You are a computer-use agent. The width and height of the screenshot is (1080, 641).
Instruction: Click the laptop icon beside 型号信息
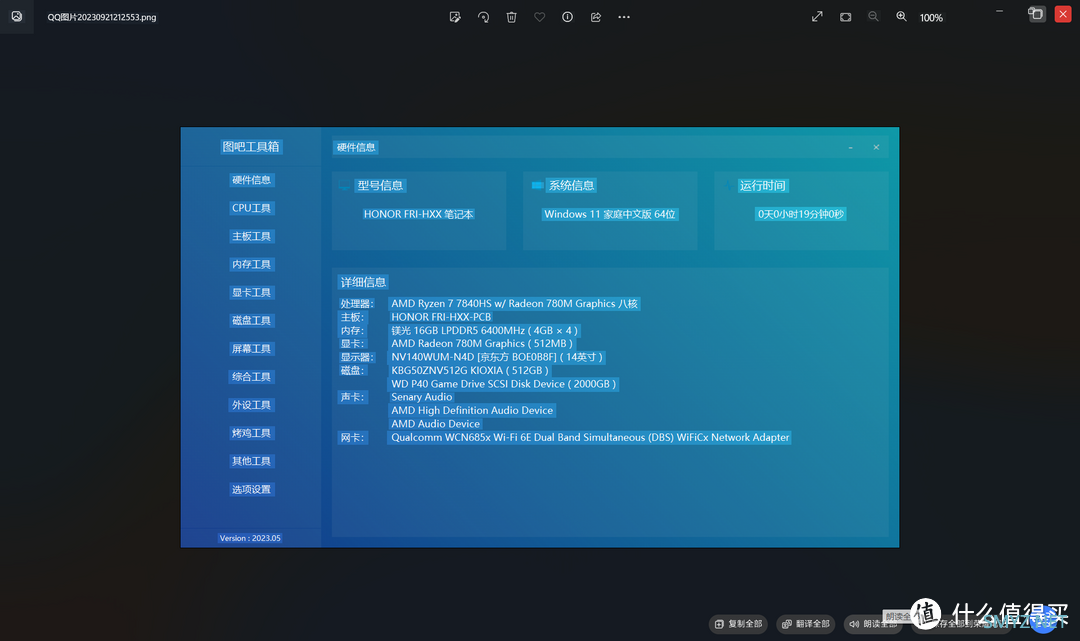[x=344, y=185]
